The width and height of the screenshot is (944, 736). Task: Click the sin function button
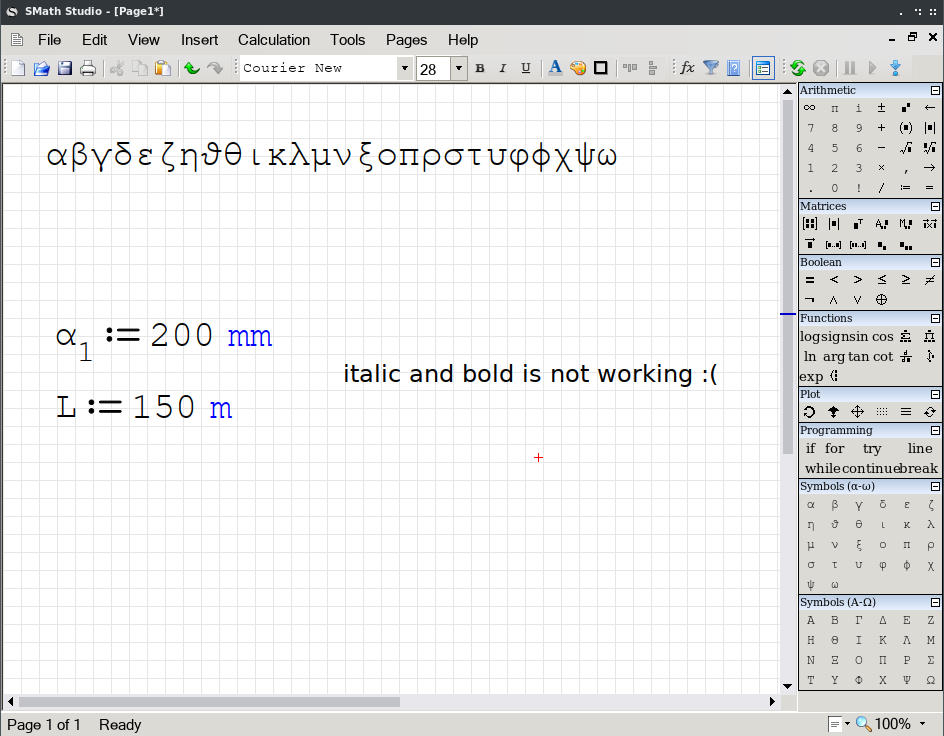click(859, 337)
